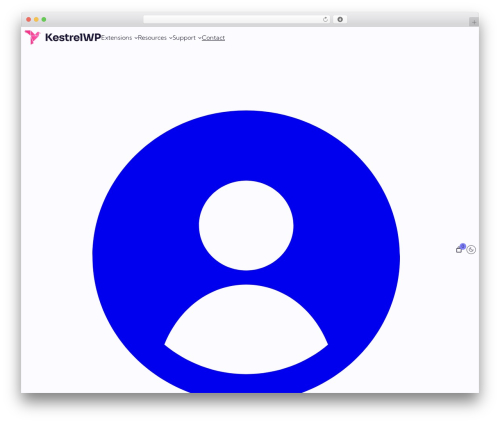This screenshot has width=500, height=423.
Task: Click the browser extension button beside address bar
Action: (x=340, y=20)
